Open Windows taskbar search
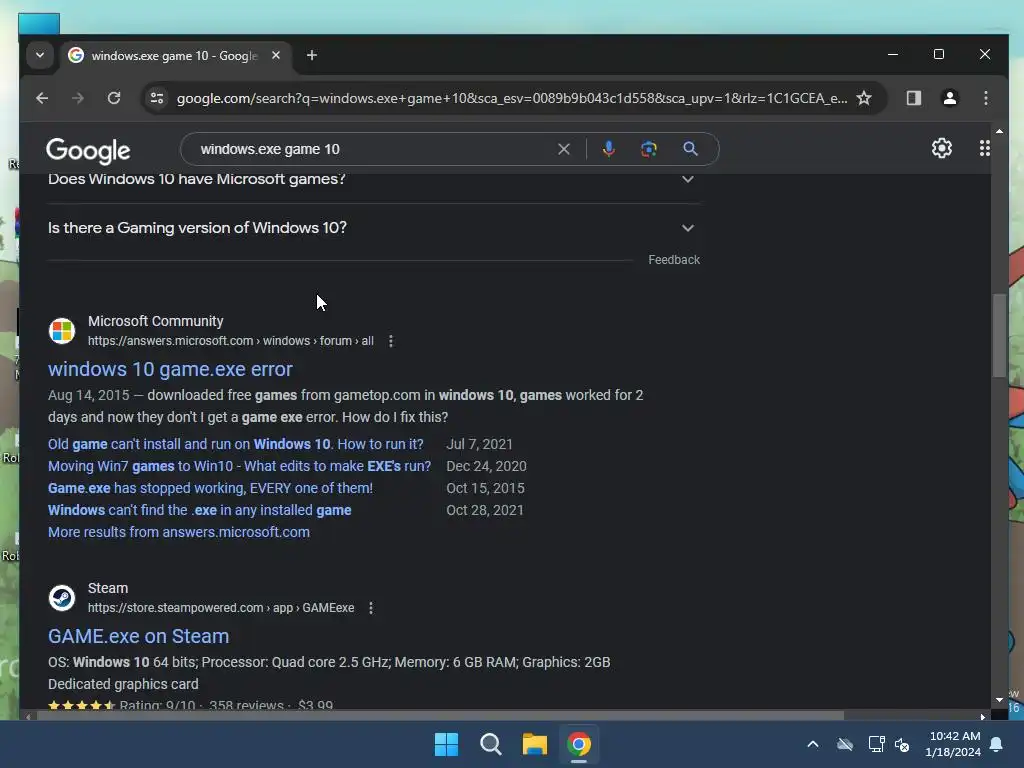 pos(490,744)
